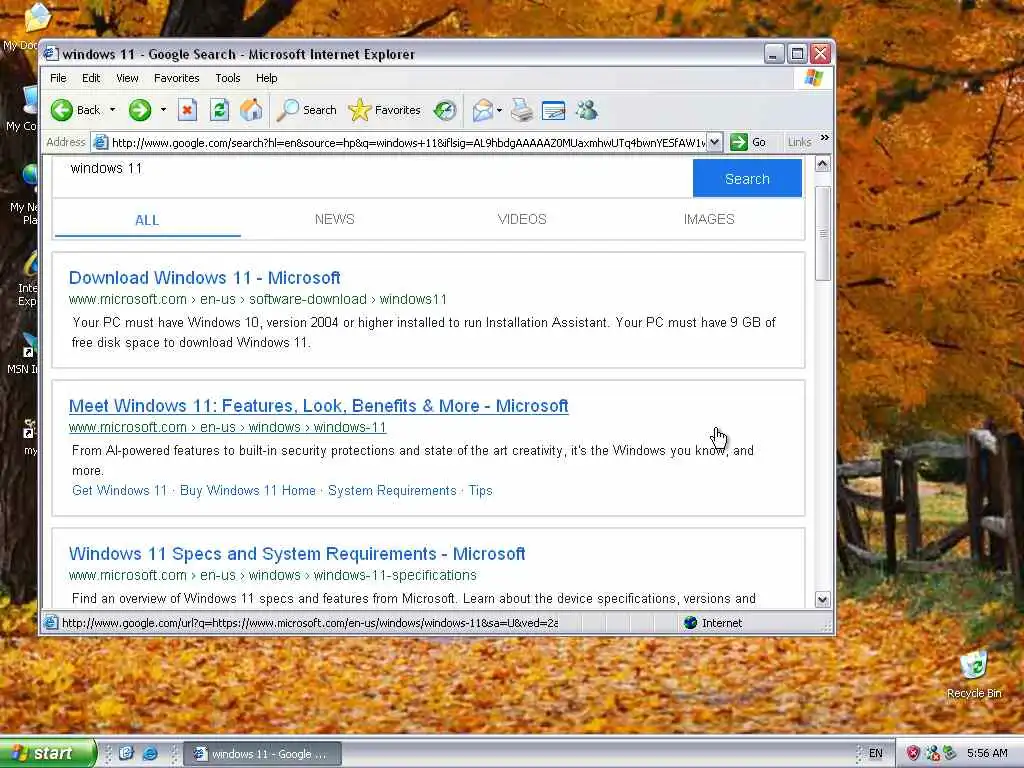Image resolution: width=1024 pixels, height=768 pixels.
Task: Go to the Home page icon
Action: point(251,110)
